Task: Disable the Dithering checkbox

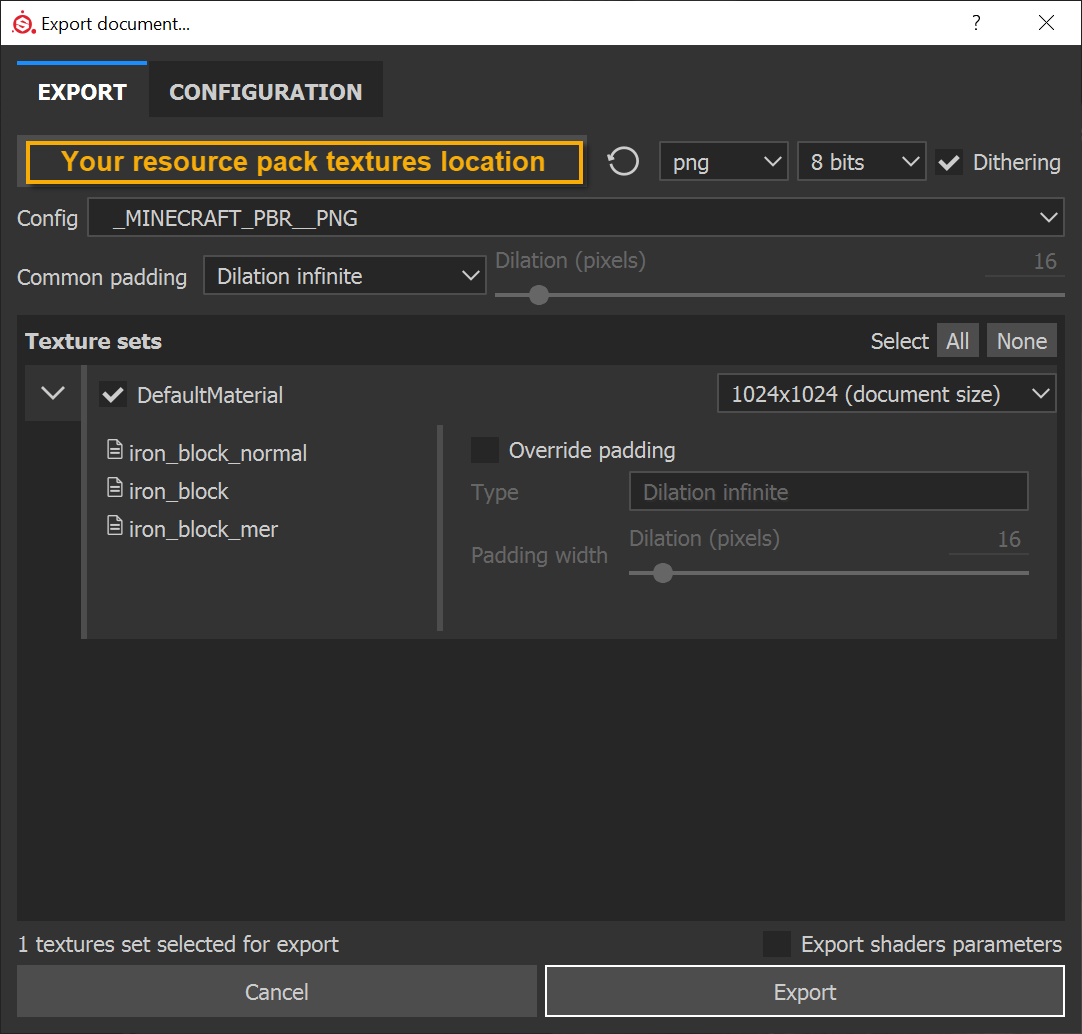Action: click(x=949, y=162)
